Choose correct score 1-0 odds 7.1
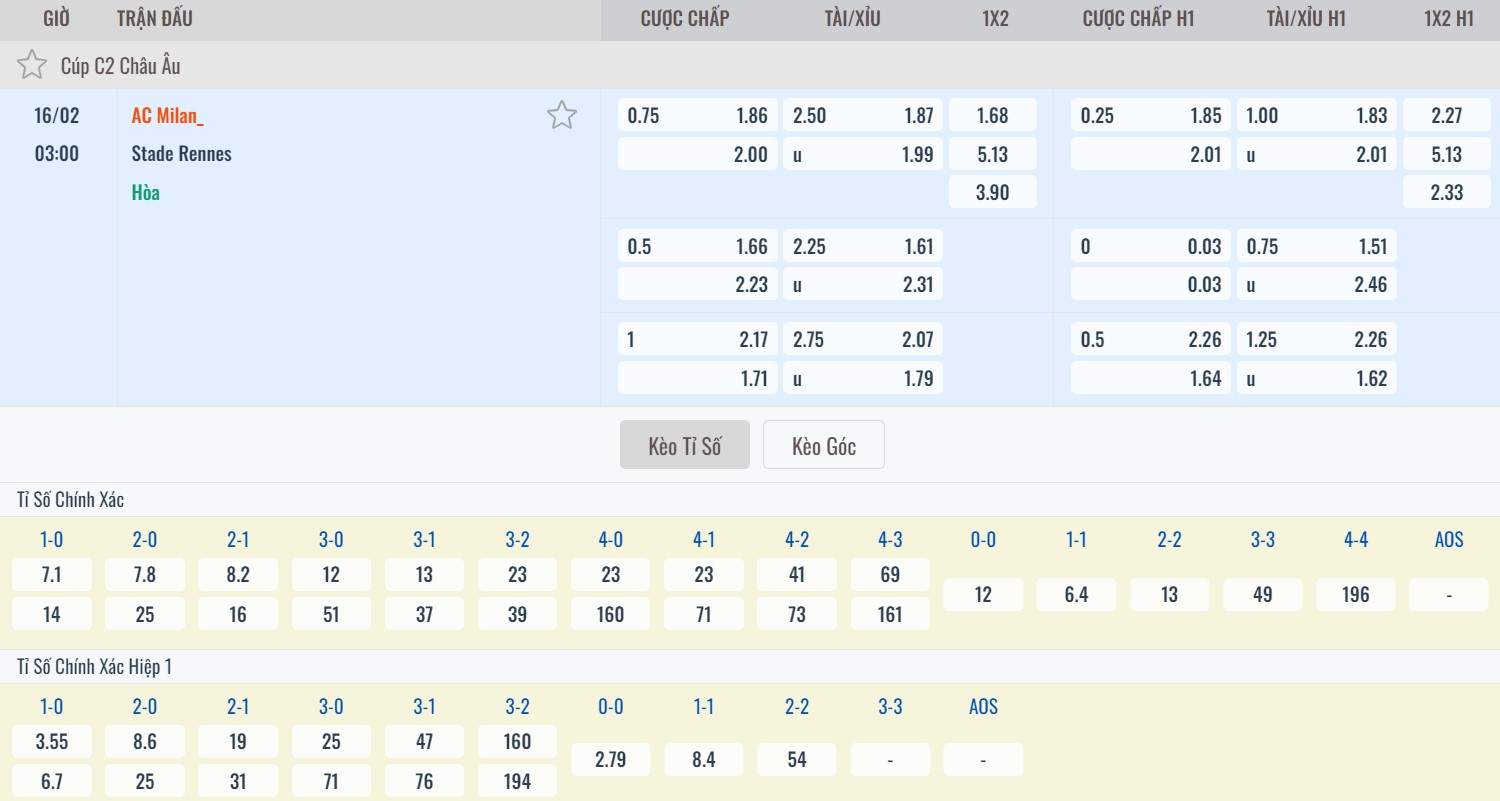 (x=51, y=575)
